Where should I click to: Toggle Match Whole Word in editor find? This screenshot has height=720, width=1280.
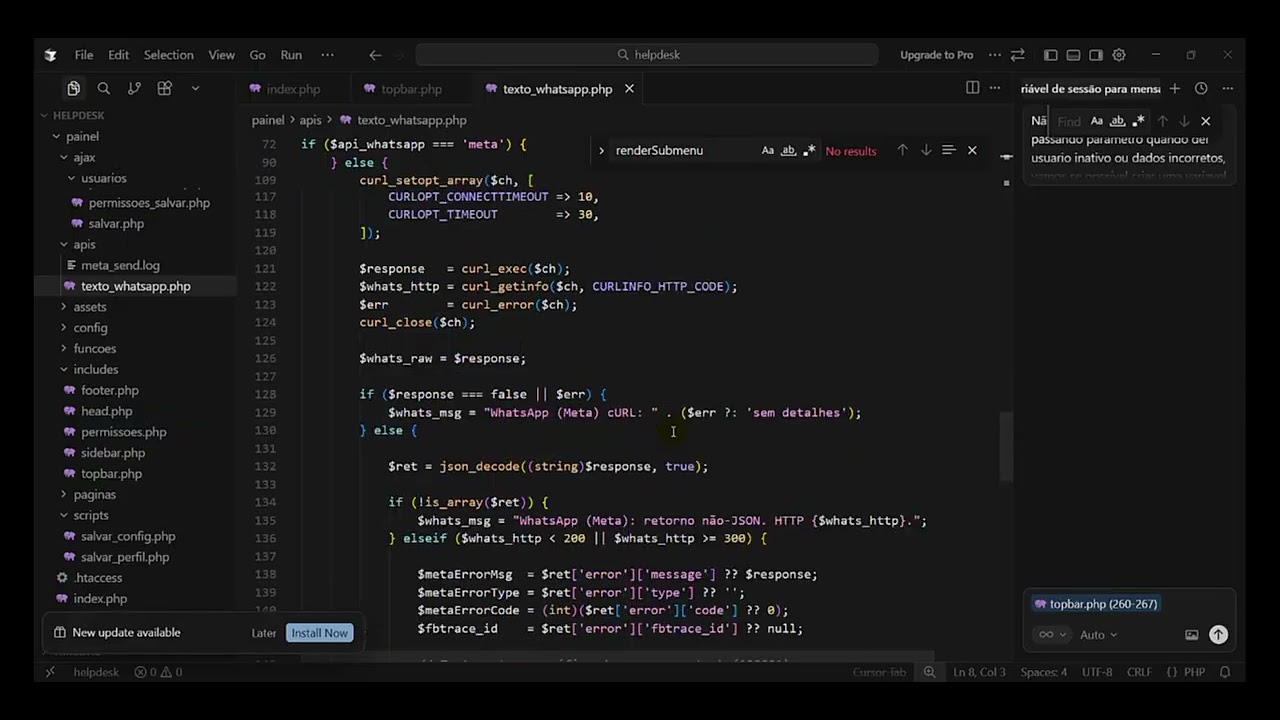(x=788, y=150)
